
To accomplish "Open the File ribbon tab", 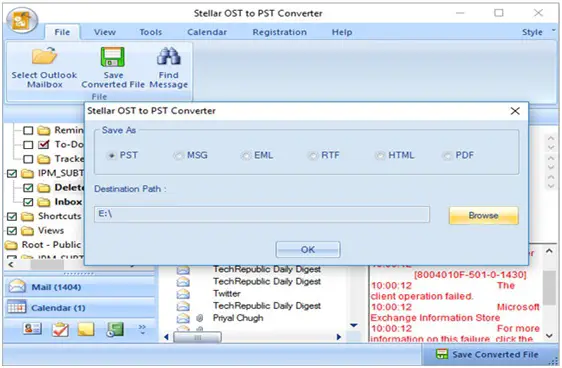I will [x=62, y=32].
